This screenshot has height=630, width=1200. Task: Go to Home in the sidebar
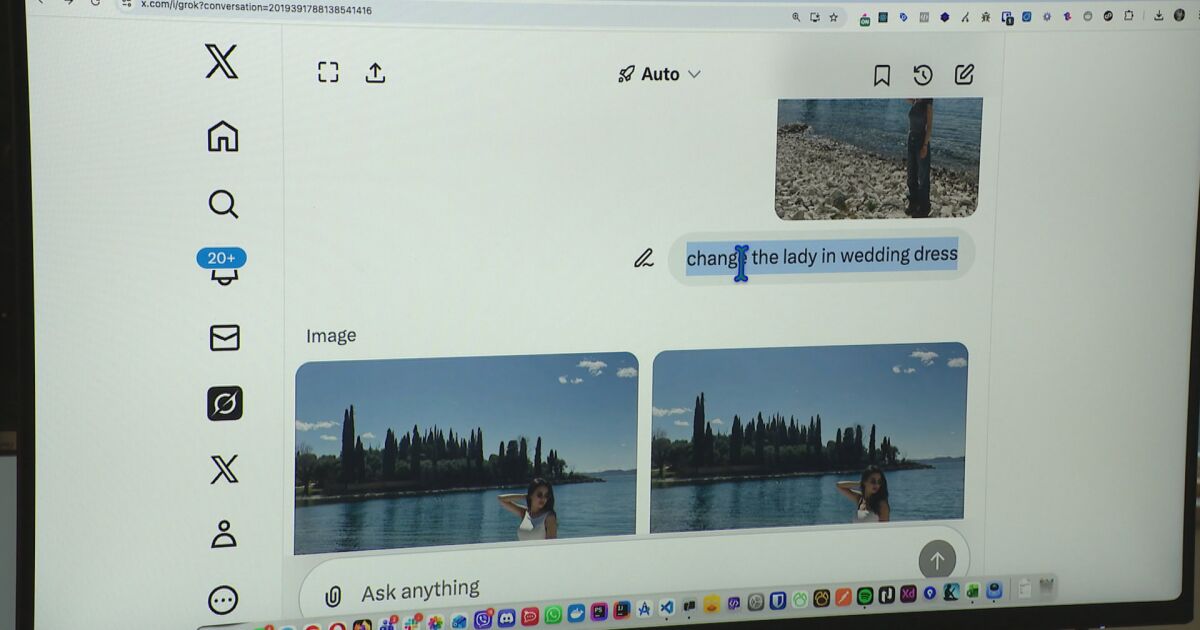coord(222,136)
